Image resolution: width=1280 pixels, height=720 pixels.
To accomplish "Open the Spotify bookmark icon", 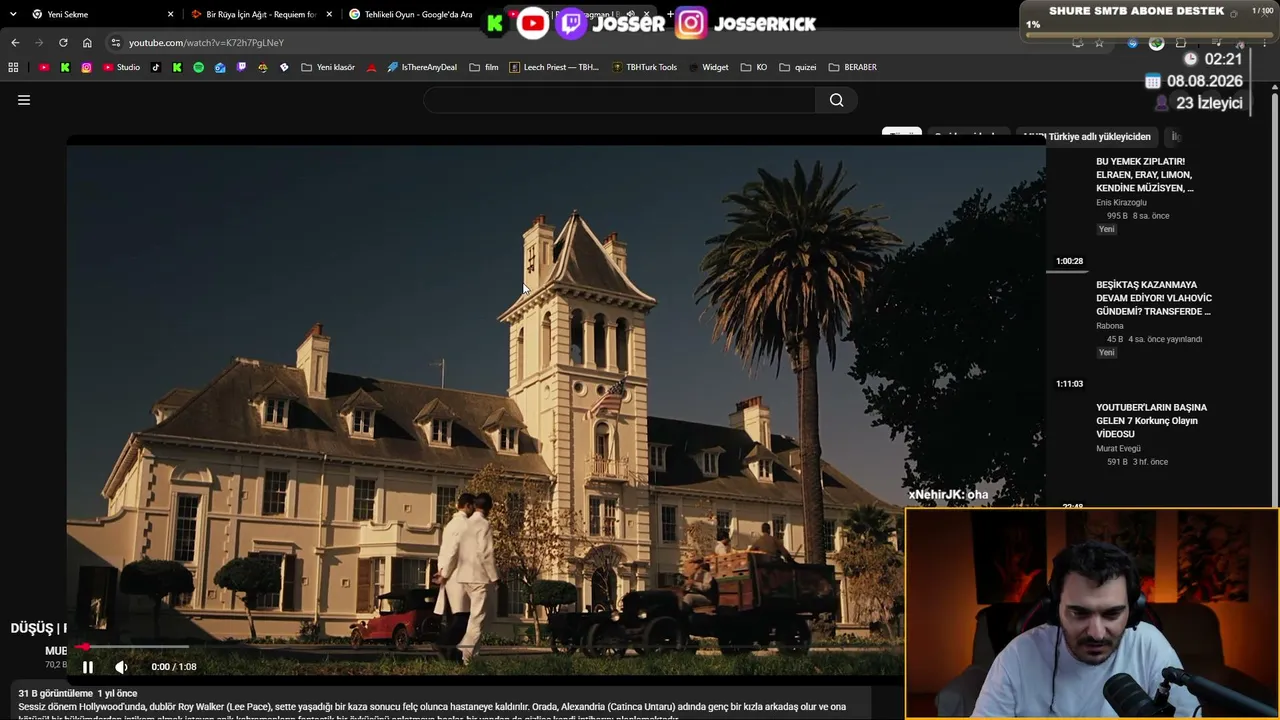I will pos(198,67).
